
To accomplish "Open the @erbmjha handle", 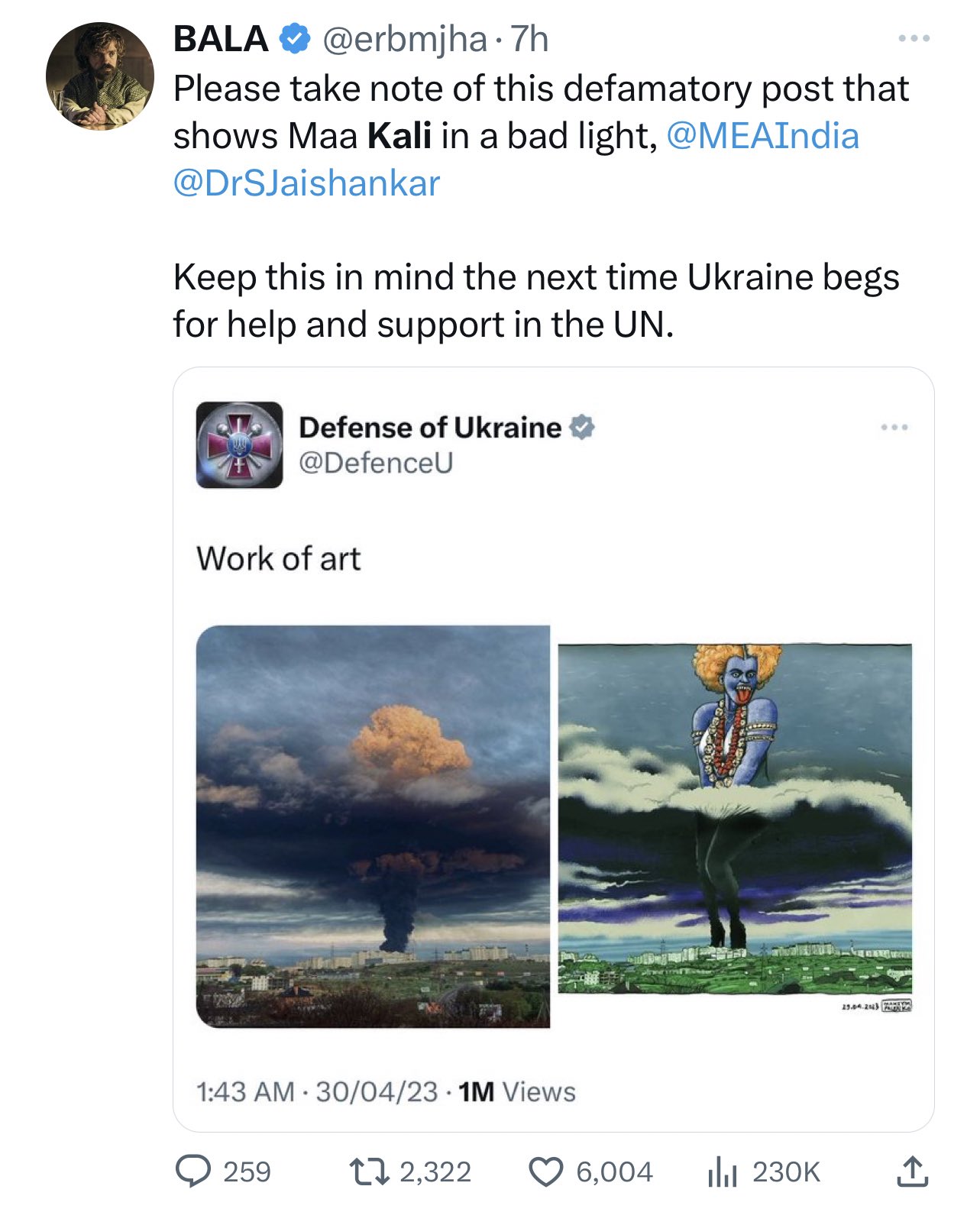I will (404, 40).
